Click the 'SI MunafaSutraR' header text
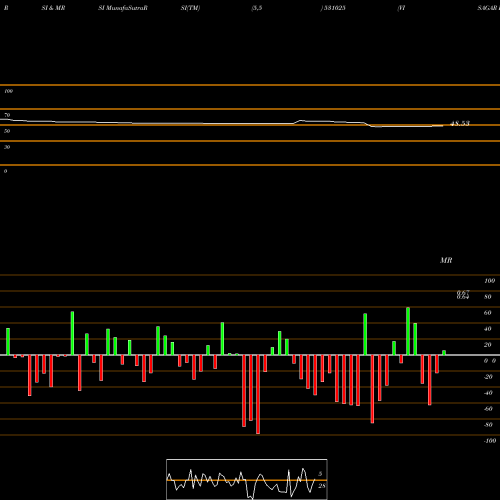The height and width of the screenshot is (500, 500). pyautogui.click(x=123, y=8)
